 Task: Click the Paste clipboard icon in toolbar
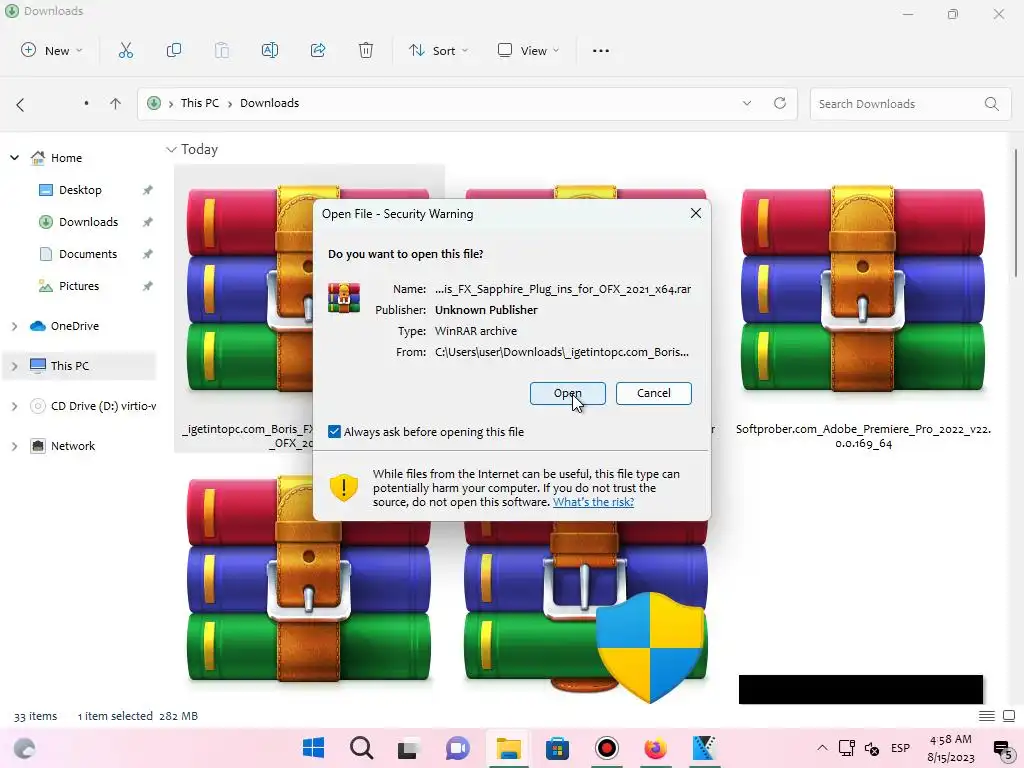click(x=222, y=50)
